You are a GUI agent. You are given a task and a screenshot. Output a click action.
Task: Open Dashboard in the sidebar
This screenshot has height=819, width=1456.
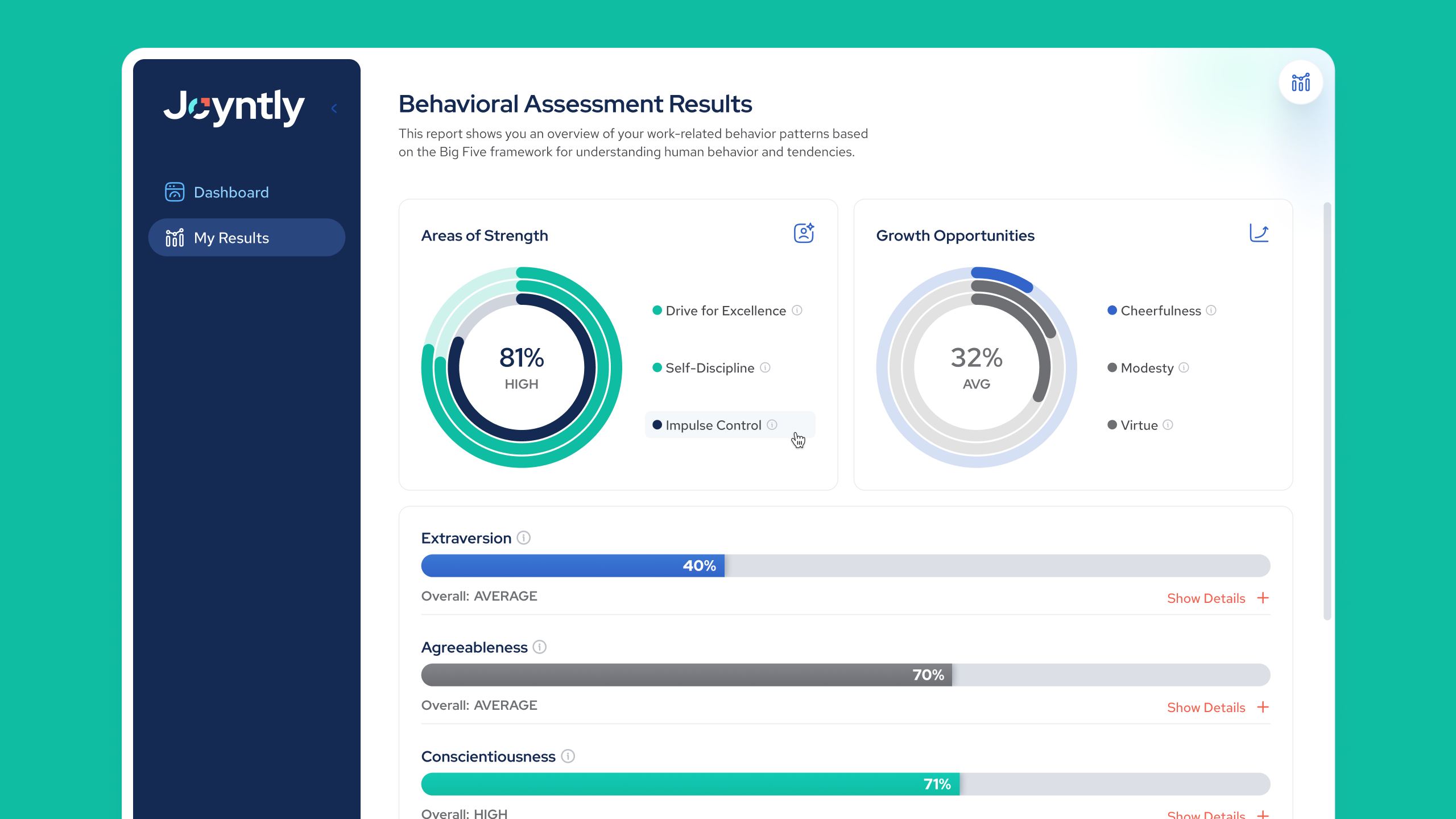point(231,192)
